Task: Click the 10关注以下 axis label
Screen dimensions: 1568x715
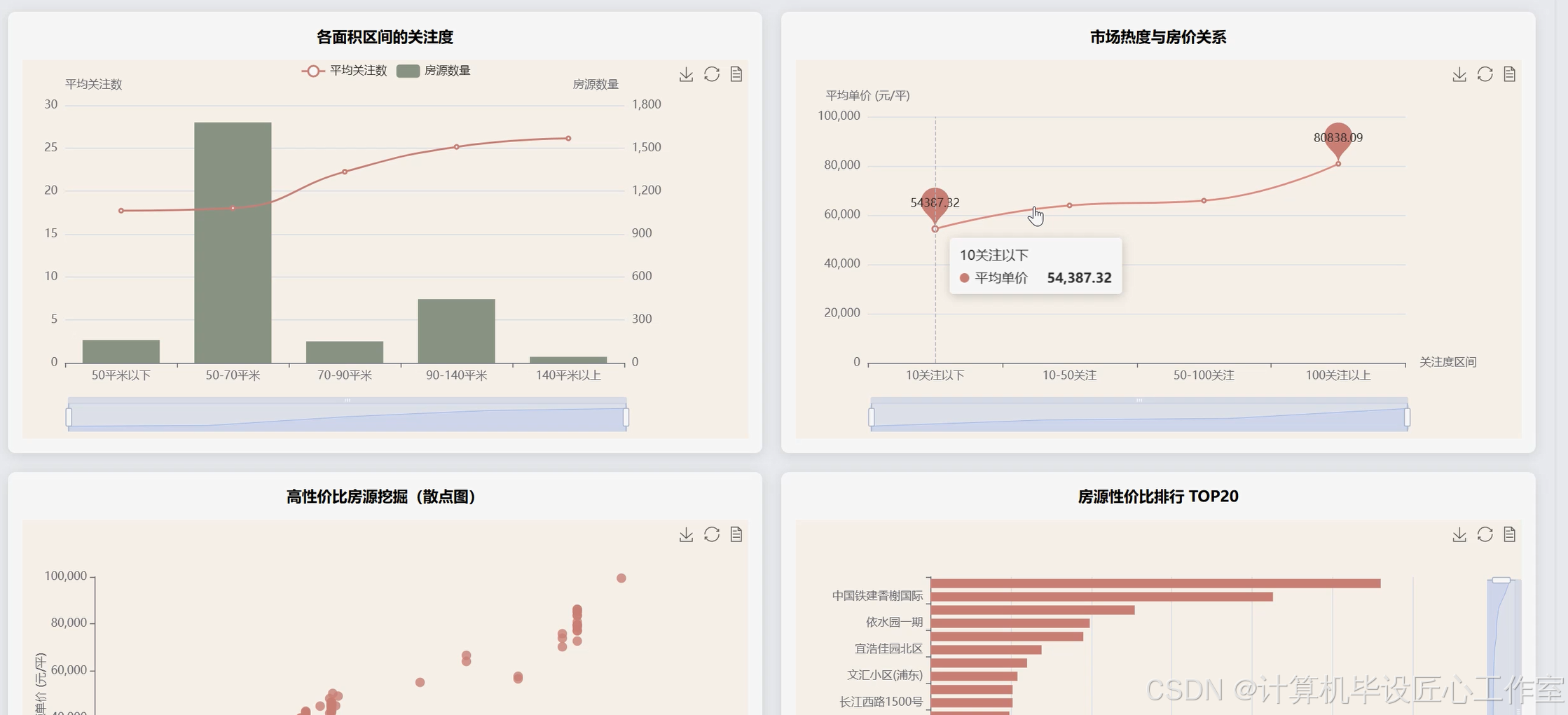Action: pyautogui.click(x=935, y=375)
